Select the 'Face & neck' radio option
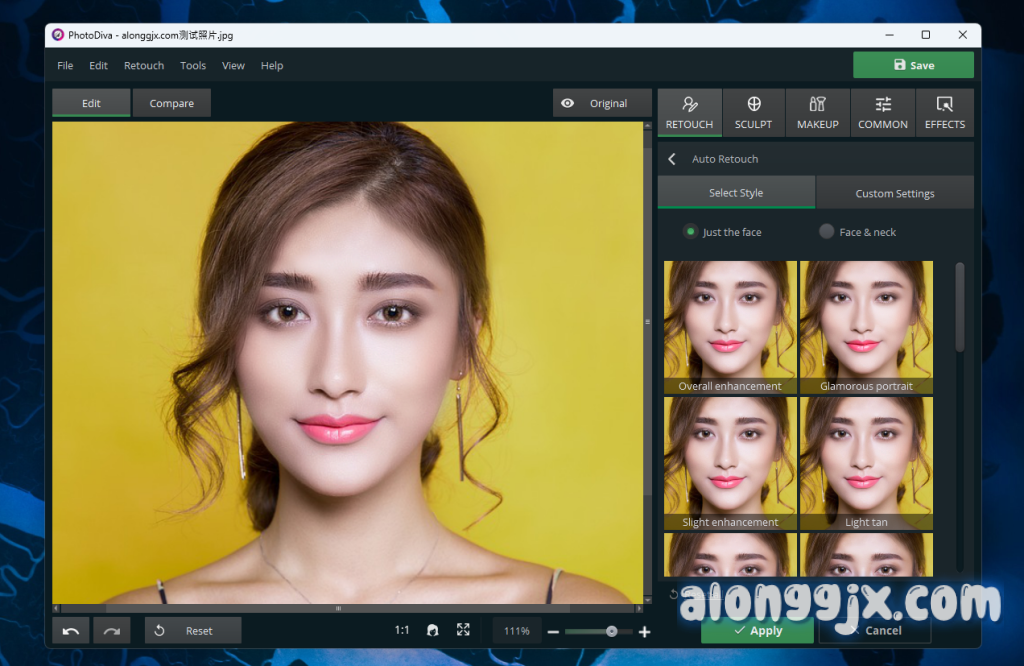This screenshot has width=1024, height=666. click(826, 232)
